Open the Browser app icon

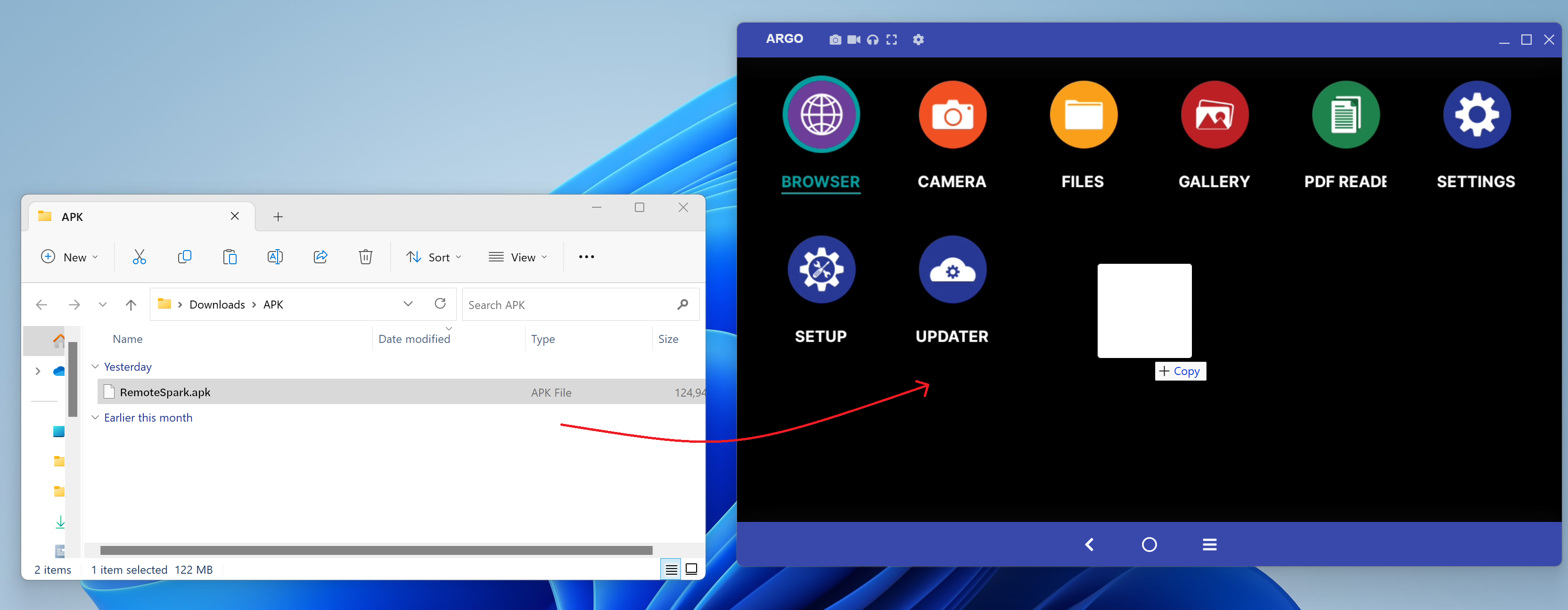821,115
